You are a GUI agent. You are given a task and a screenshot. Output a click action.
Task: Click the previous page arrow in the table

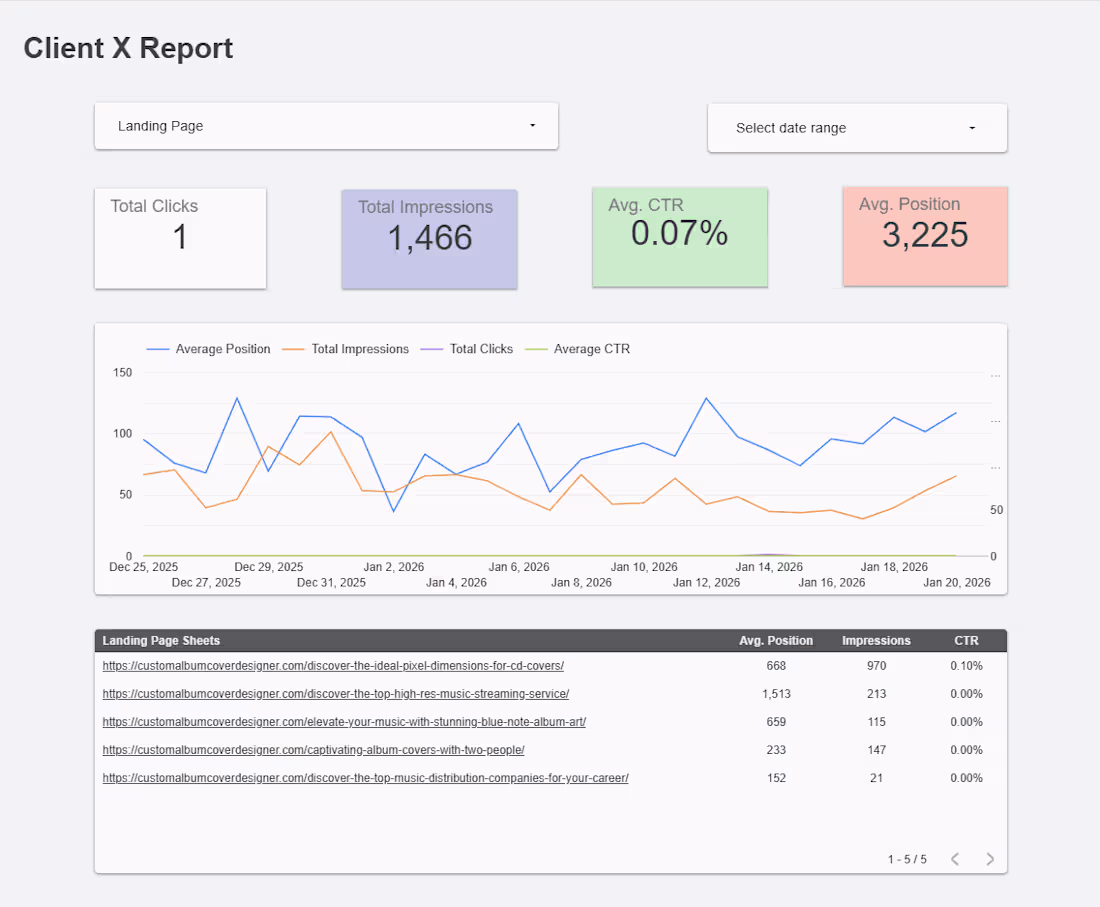pos(954,858)
